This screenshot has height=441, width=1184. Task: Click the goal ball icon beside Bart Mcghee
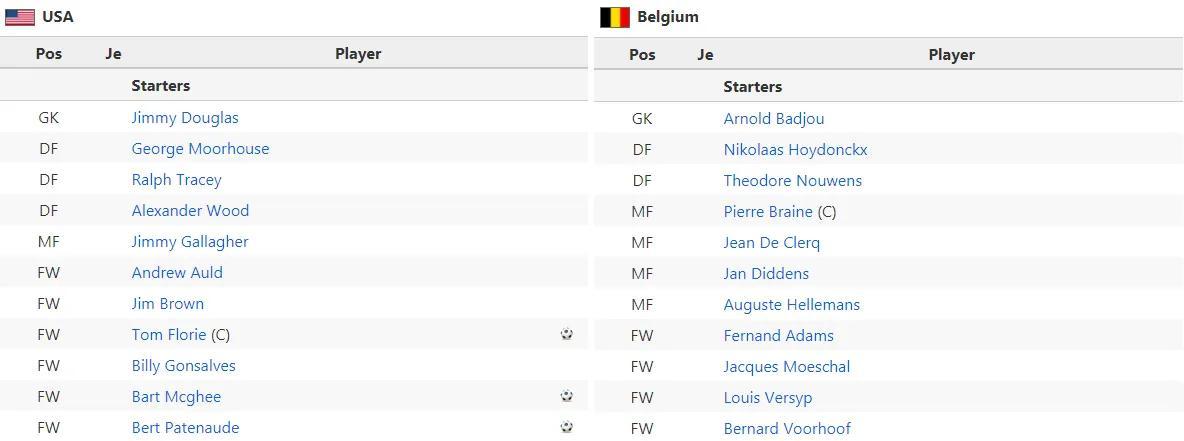pos(567,396)
